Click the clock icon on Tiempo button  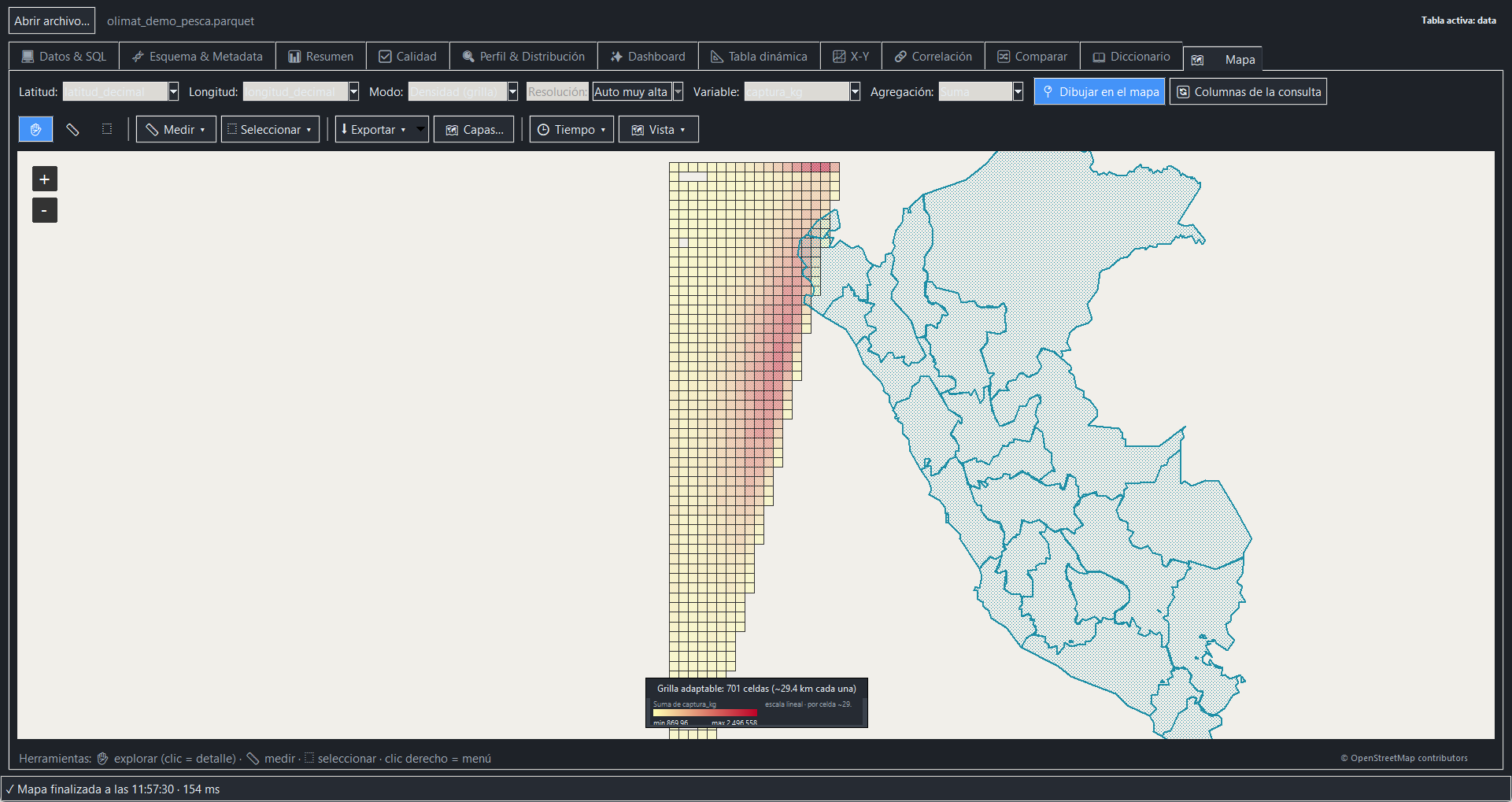point(543,130)
